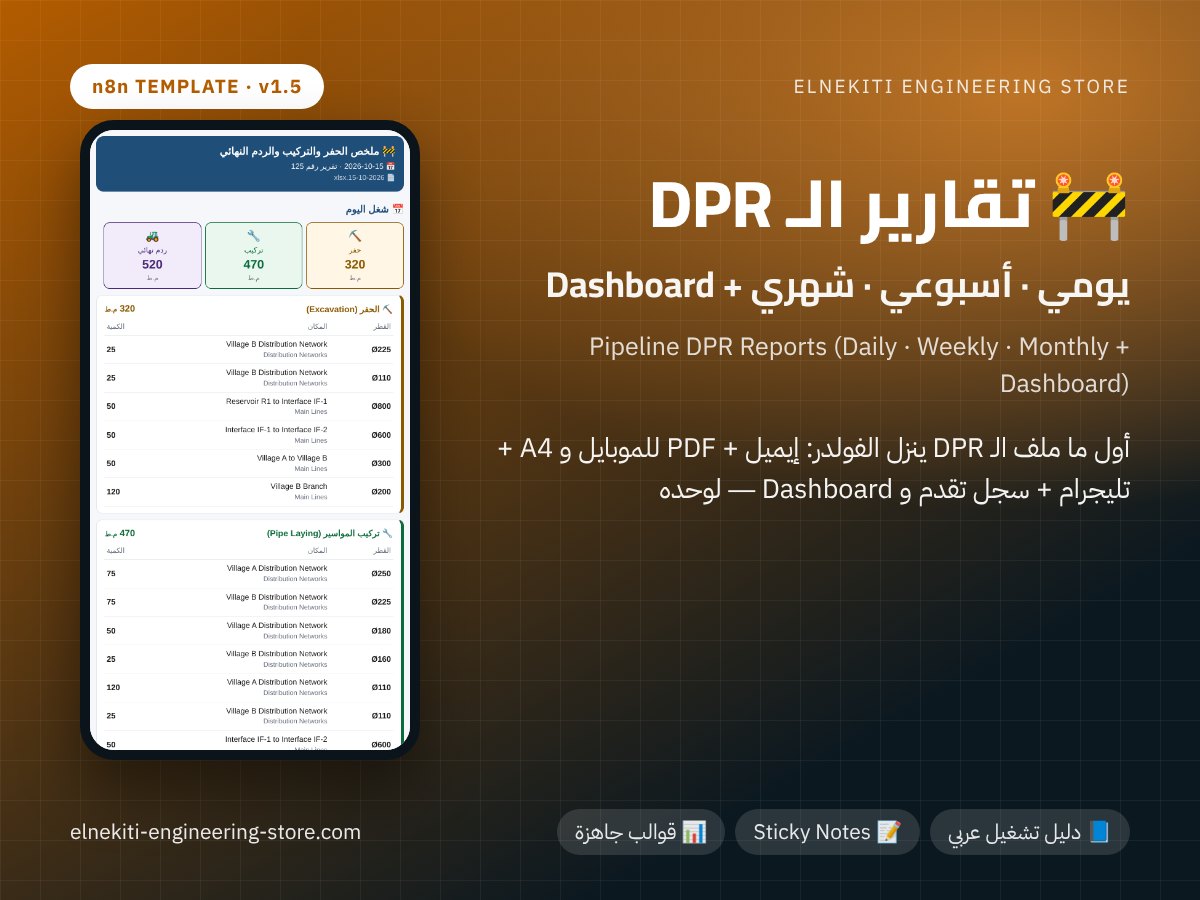This screenshot has width=1200, height=900.
Task: Click the Ø250 diameter cell in Pipe Laying
Action: [381, 574]
